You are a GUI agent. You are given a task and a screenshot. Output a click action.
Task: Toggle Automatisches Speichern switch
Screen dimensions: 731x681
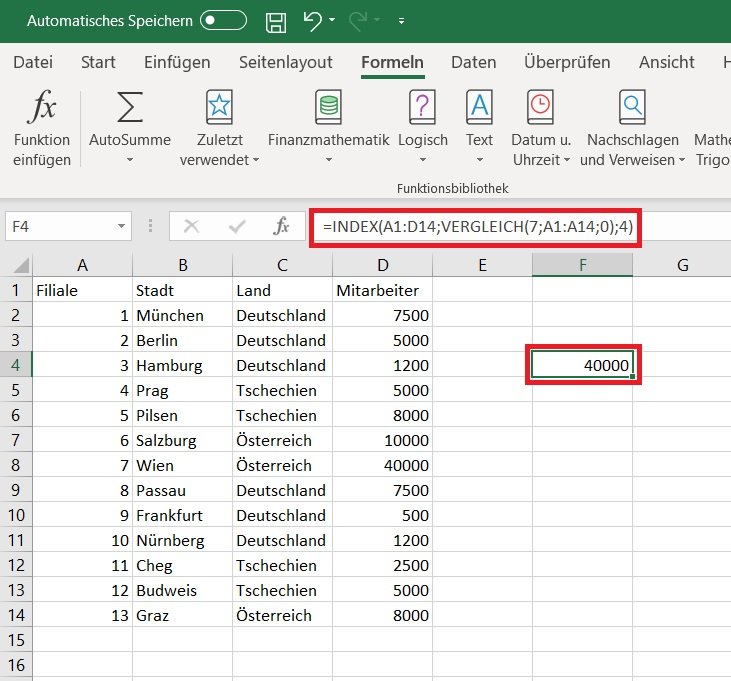click(x=223, y=20)
